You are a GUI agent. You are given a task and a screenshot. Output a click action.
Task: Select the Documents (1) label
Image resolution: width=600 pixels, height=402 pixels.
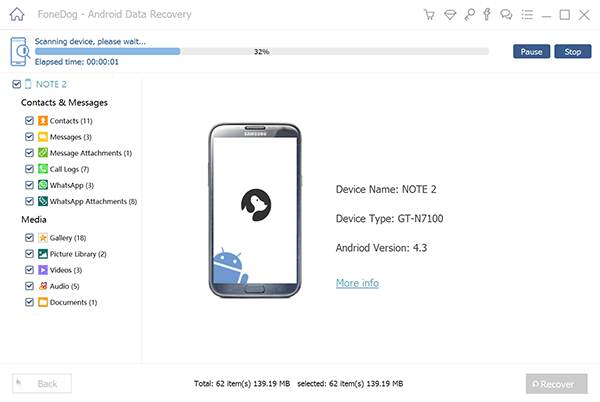tap(73, 302)
